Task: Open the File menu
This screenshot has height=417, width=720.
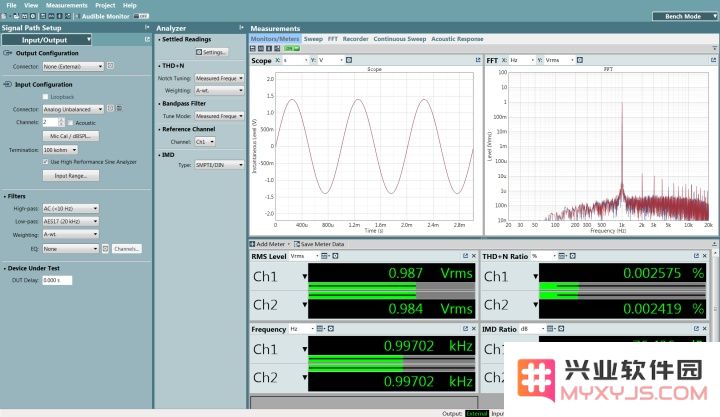Action: click(x=11, y=5)
